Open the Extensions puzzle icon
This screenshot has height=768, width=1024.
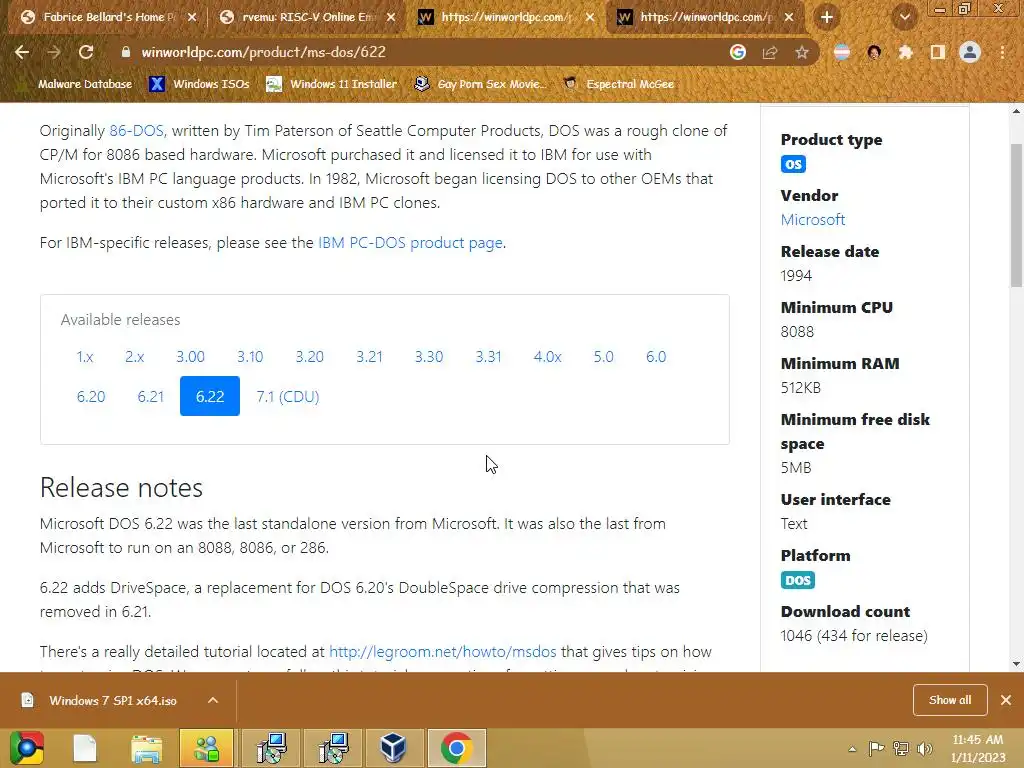coord(906,52)
